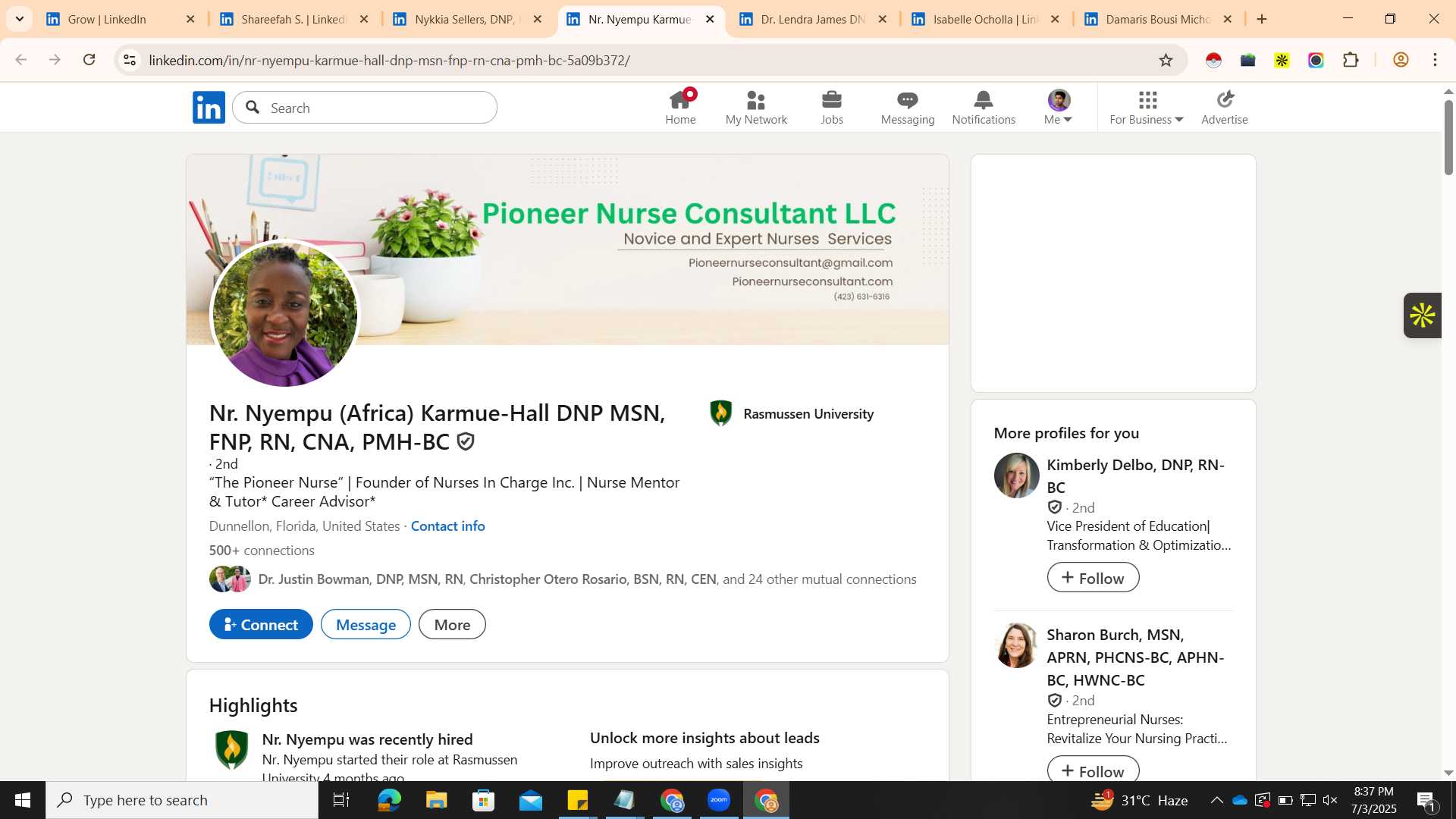Click the LinkedIn logo icon
This screenshot has height=819, width=1456.
click(x=209, y=108)
